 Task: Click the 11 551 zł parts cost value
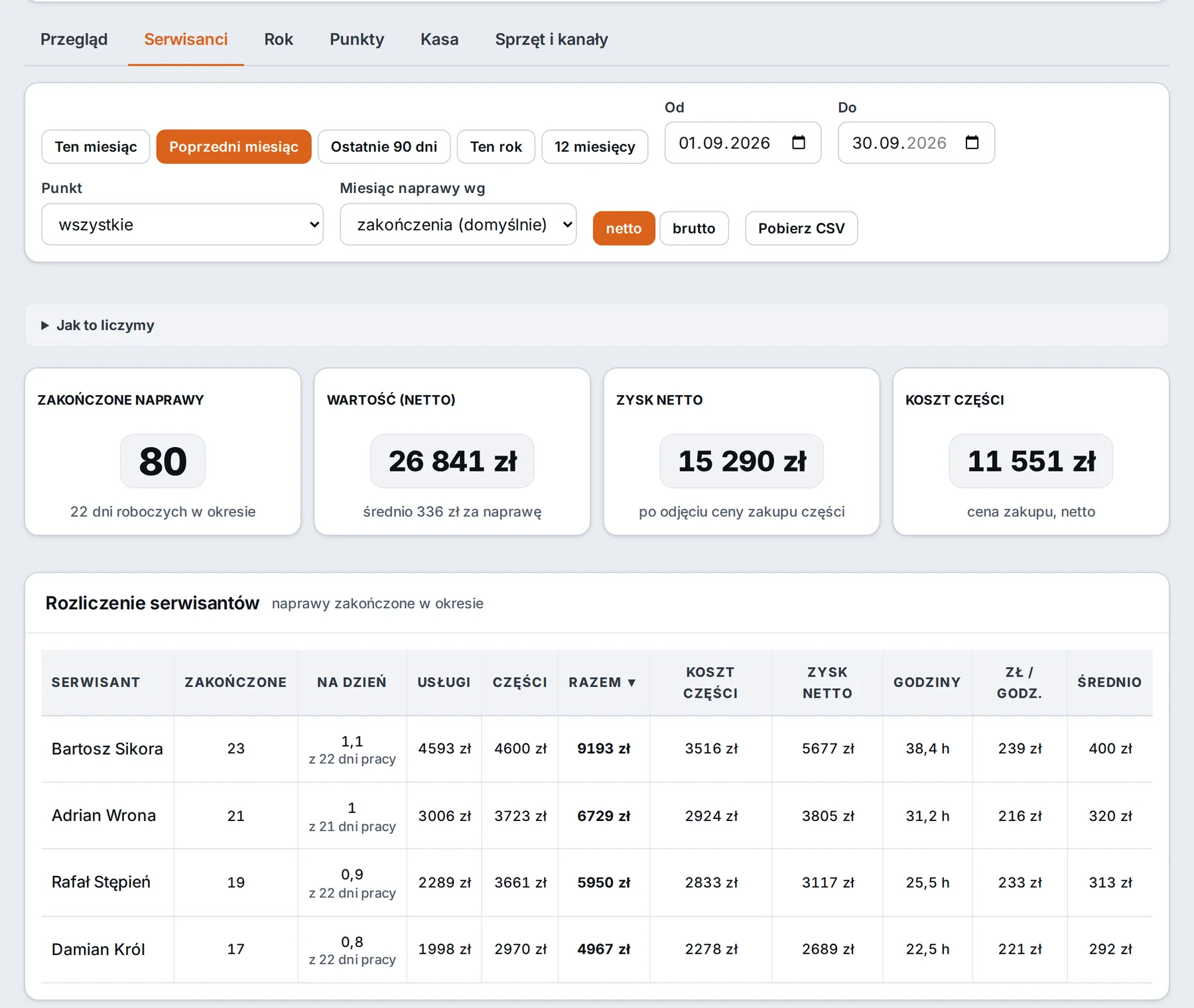1031,461
